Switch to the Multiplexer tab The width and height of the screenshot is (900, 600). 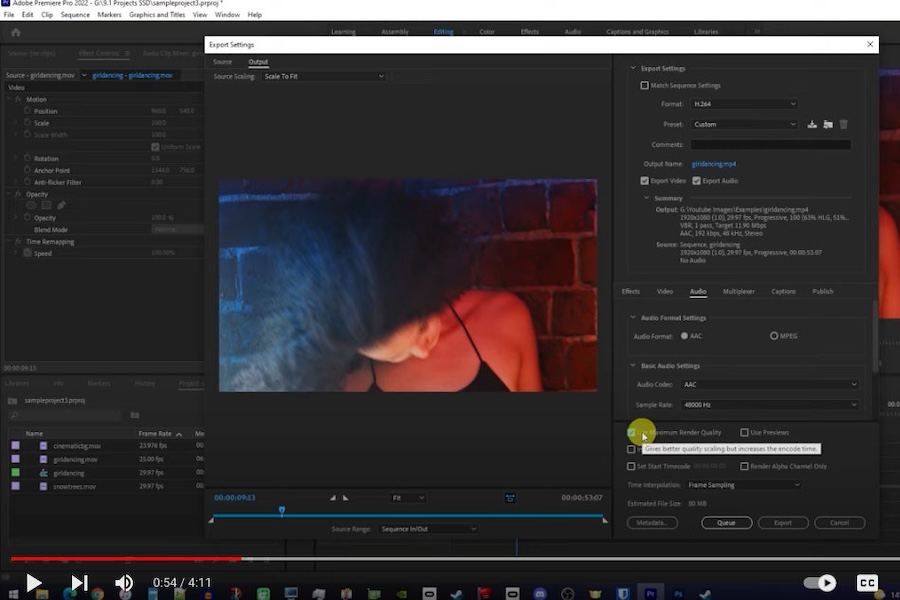point(738,292)
